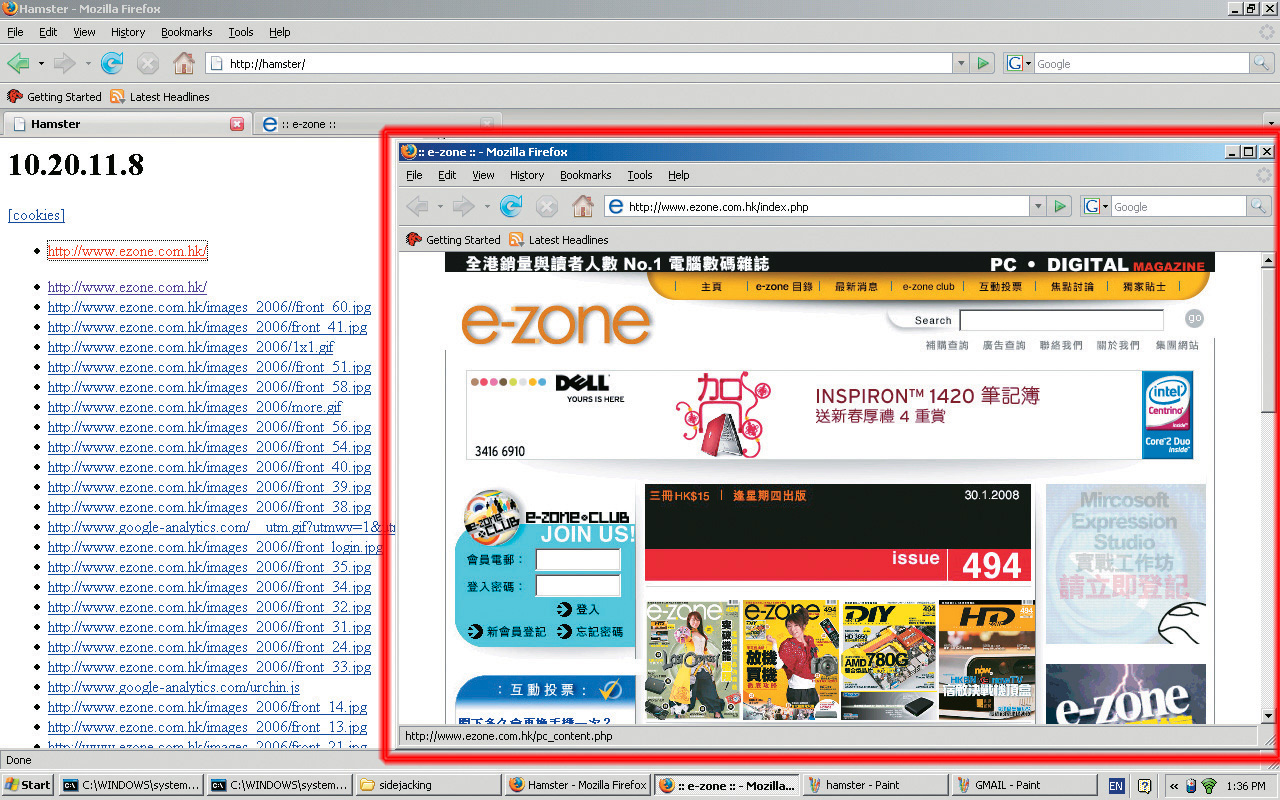
Task: Open the 1x1.gif image link
Action: point(191,347)
